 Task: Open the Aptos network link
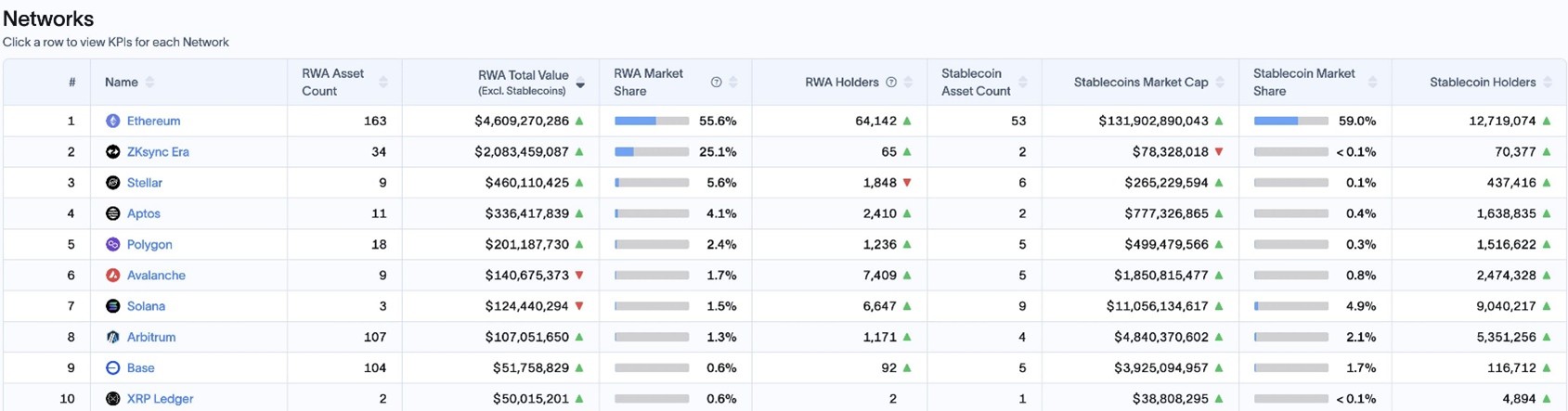click(144, 213)
